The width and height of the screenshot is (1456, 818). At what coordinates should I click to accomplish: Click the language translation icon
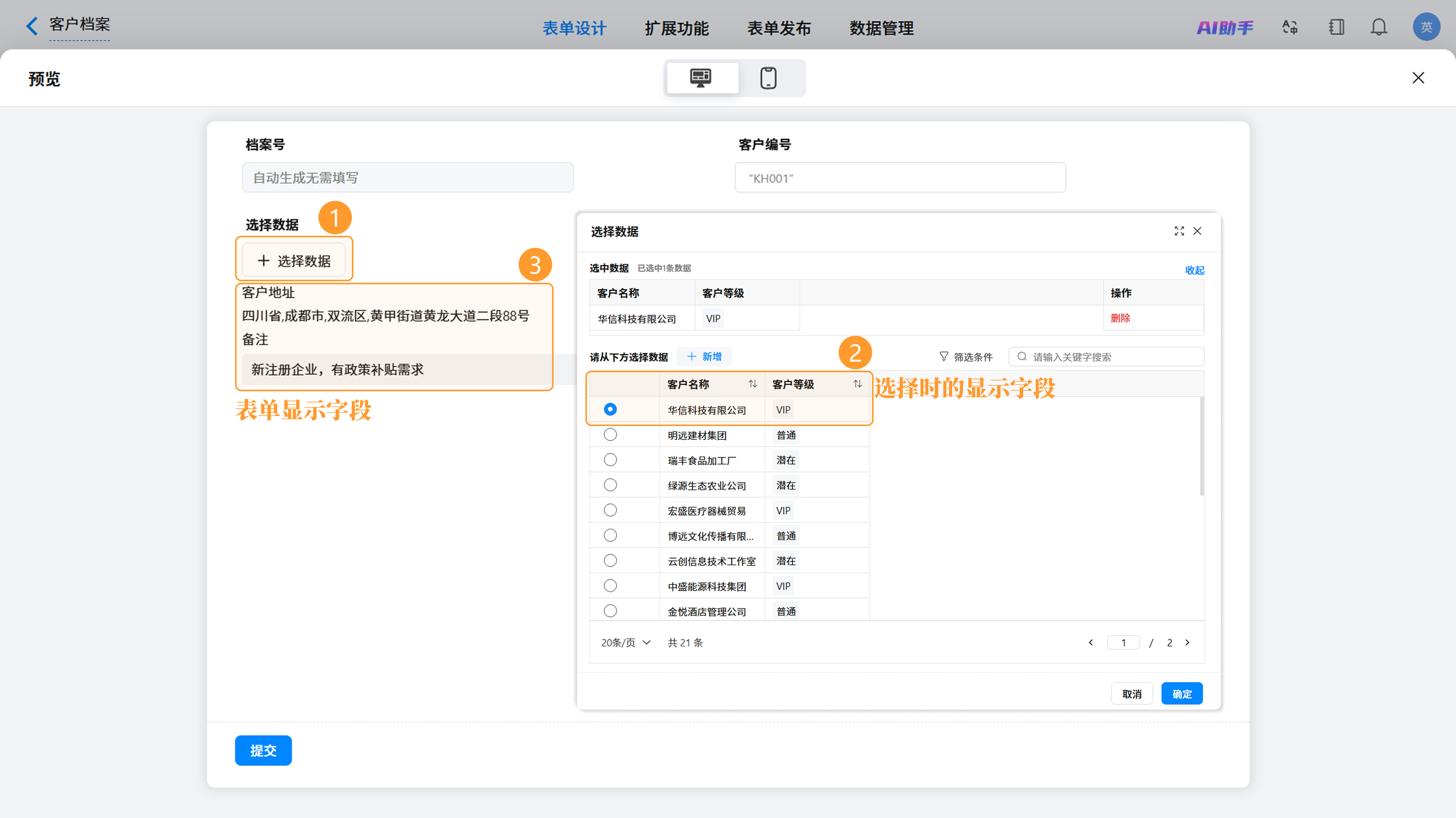click(x=1290, y=27)
